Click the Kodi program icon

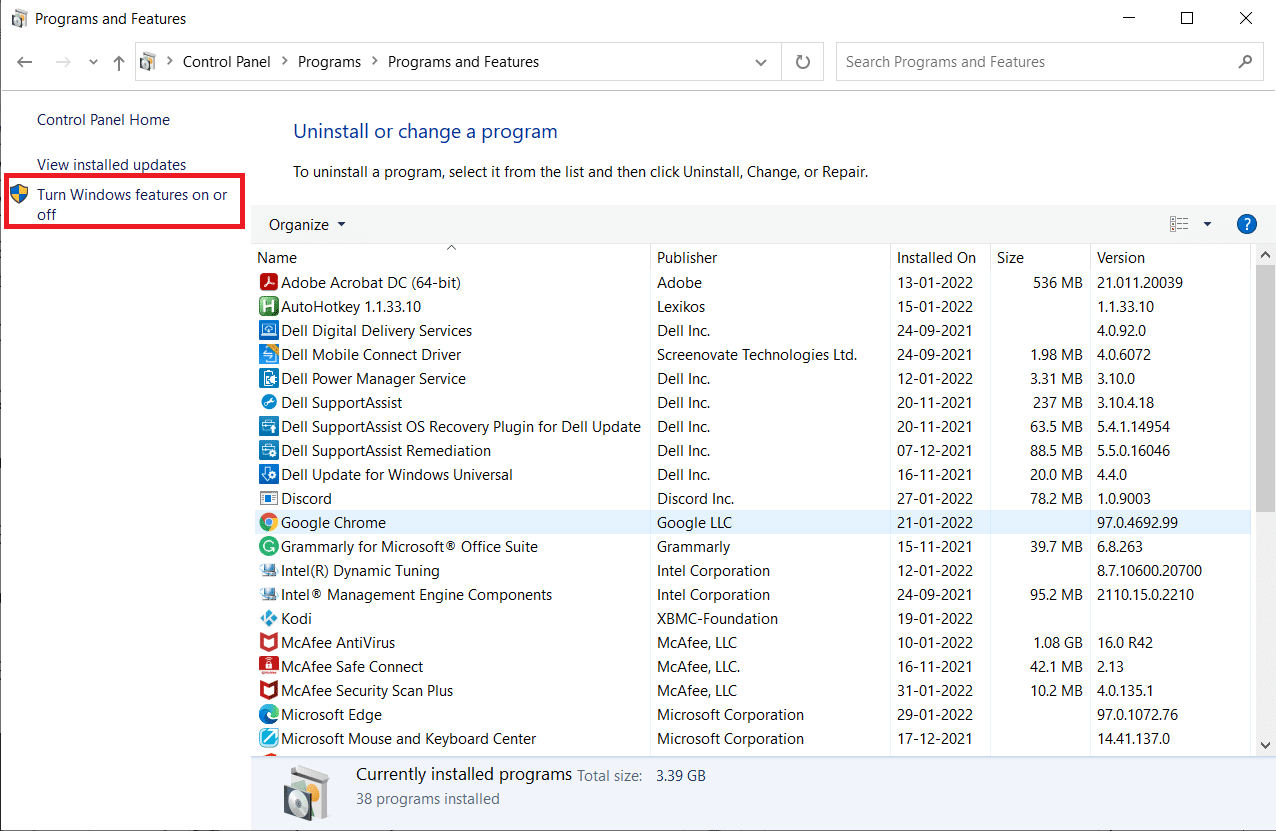click(268, 619)
